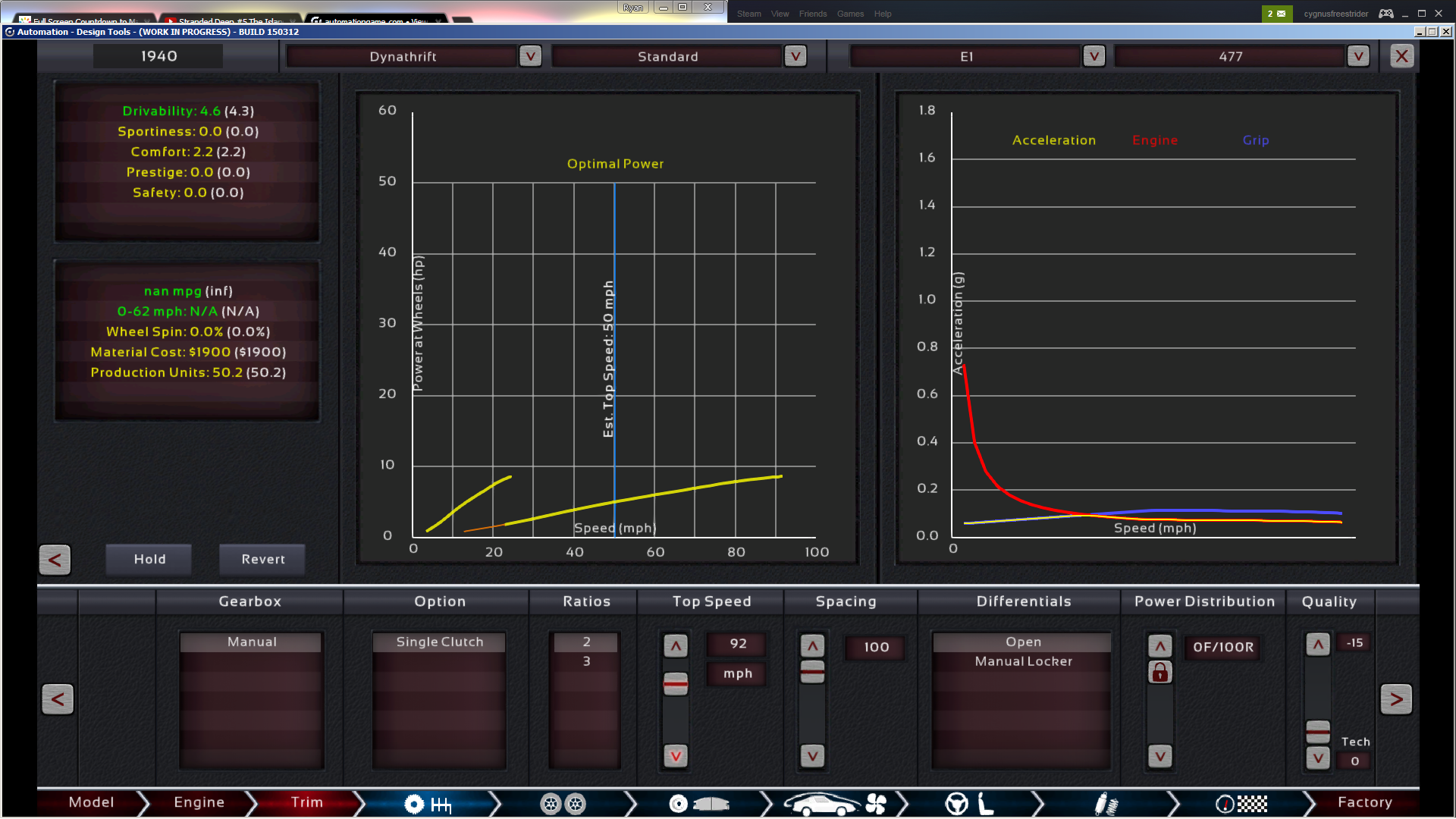Open the brakes tab icon
The height and width of the screenshot is (819, 1456).
point(698,804)
